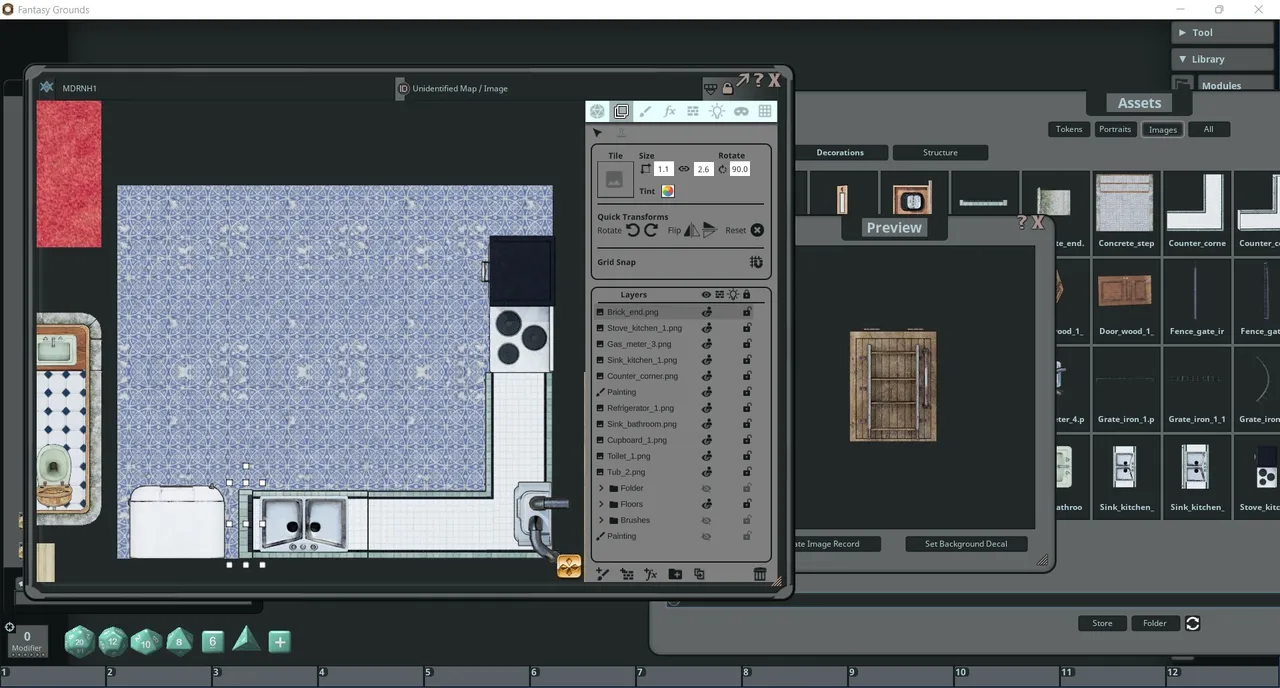Show the Tokens asset filter
Viewport: 1280px width, 688px height.
point(1069,129)
